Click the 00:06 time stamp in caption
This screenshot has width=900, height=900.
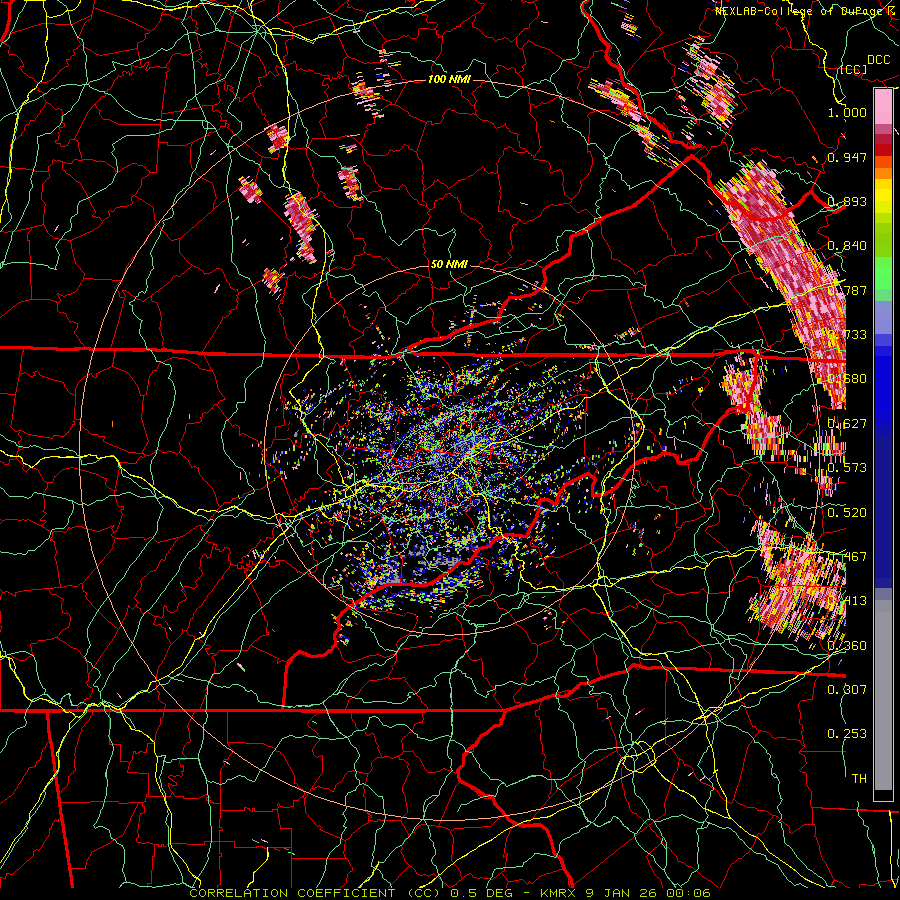click(x=688, y=893)
